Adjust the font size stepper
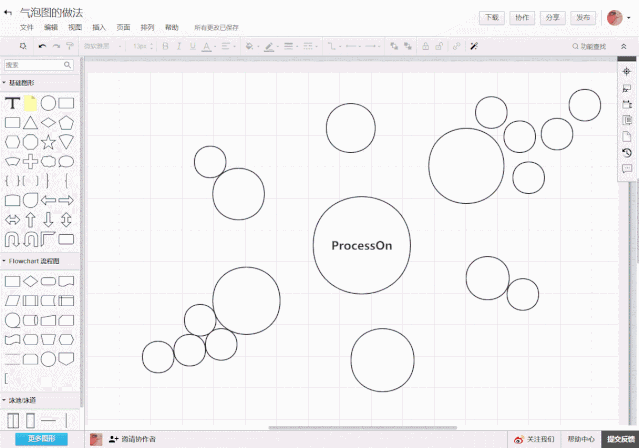639x448 pixels. (151, 46)
